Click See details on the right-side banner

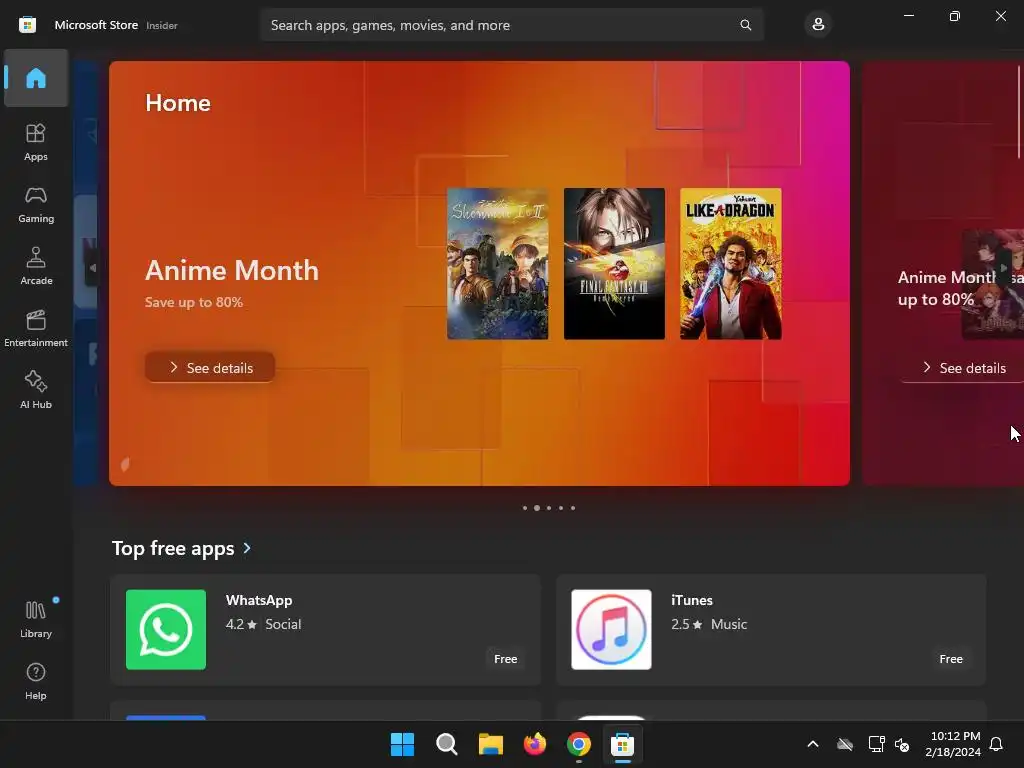pos(964,368)
